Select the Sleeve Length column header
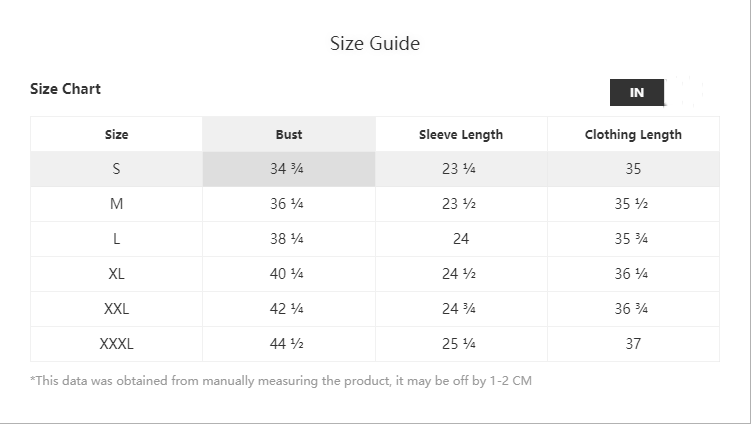 tap(461, 134)
